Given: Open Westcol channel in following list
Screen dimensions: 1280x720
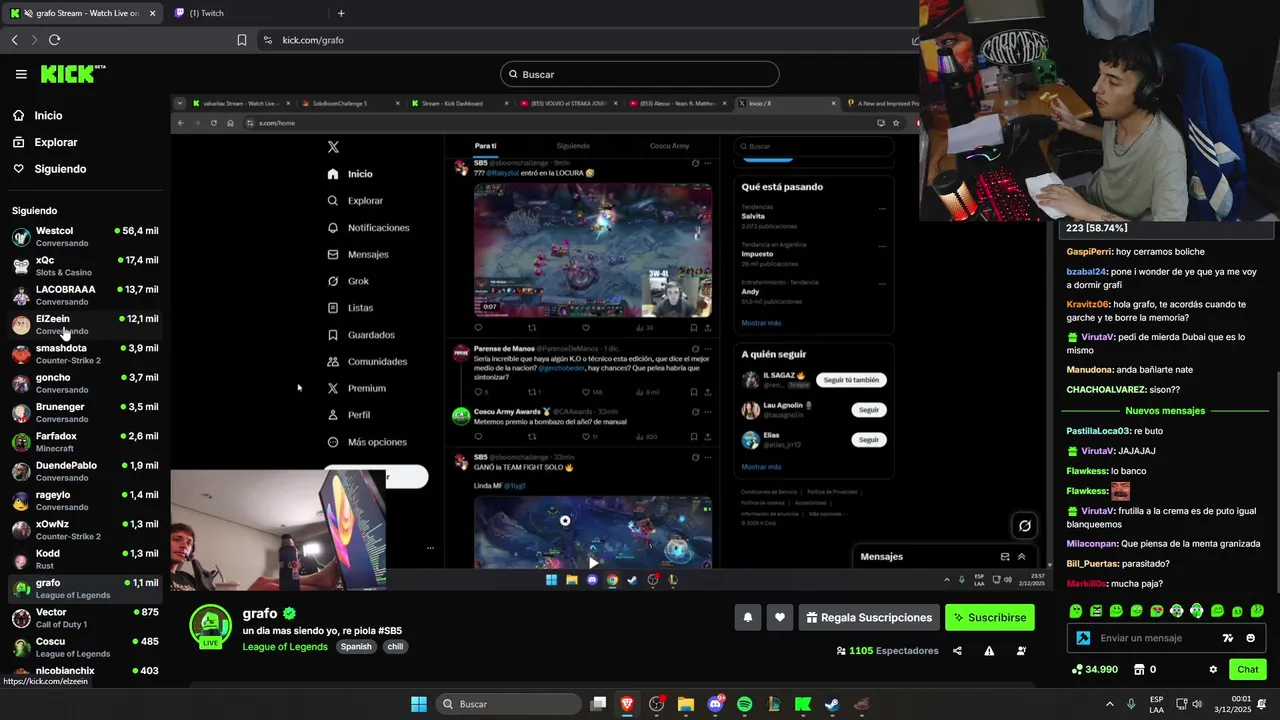Looking at the screenshot, I should click(85, 237).
